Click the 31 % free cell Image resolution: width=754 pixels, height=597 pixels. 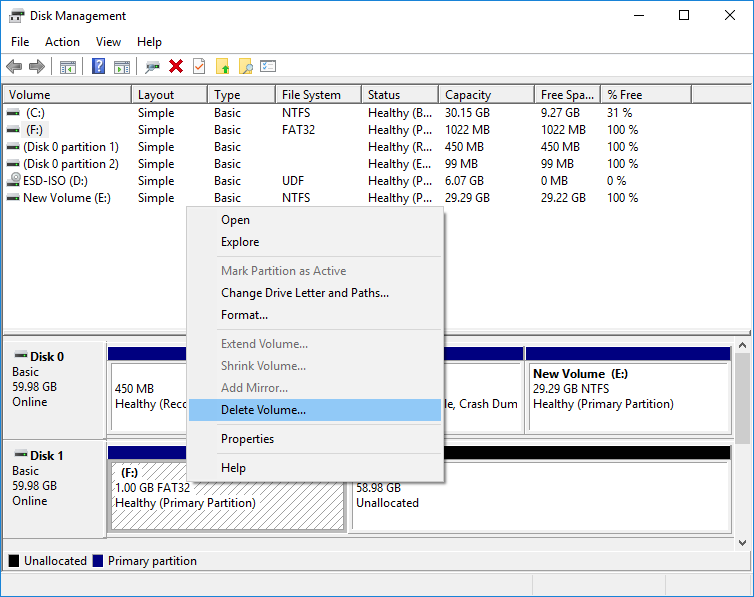pyautogui.click(x=619, y=113)
